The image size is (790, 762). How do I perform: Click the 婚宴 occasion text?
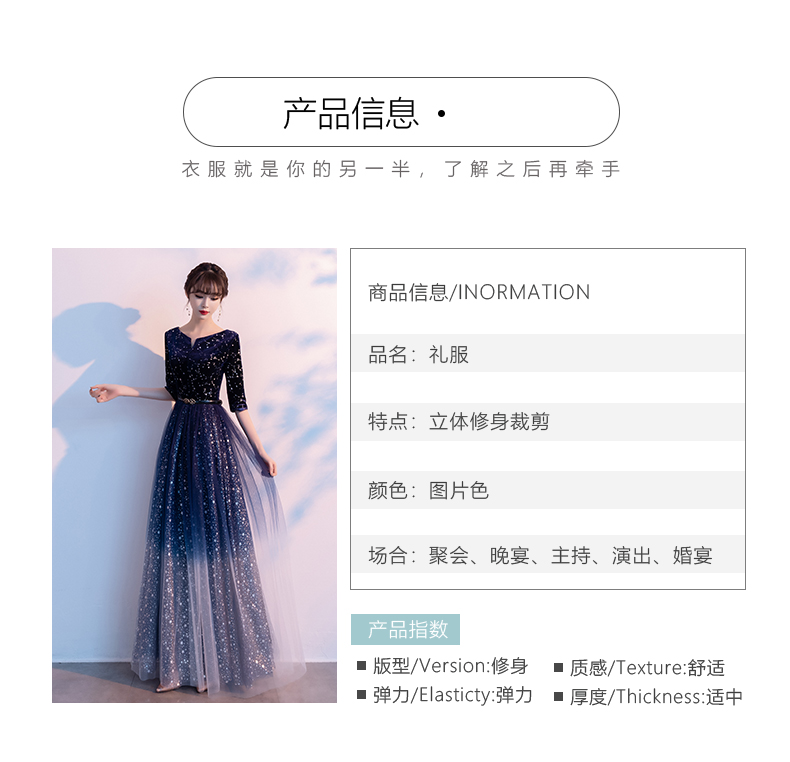(692, 555)
